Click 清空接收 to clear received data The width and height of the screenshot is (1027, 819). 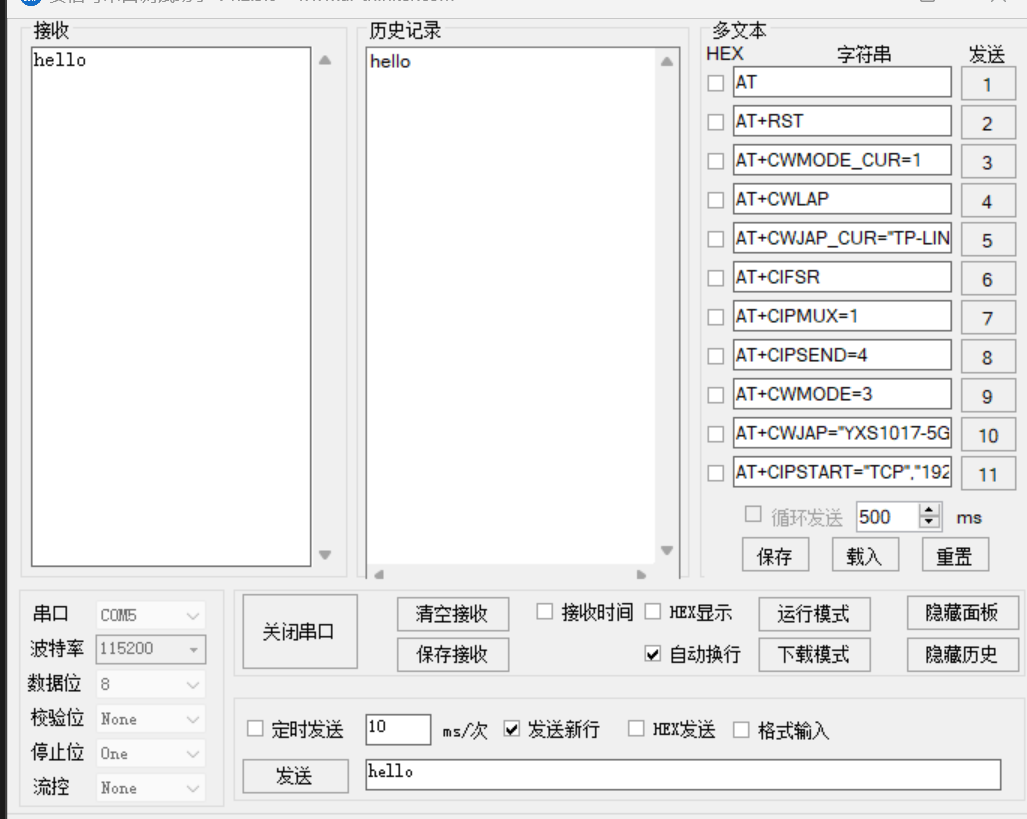(x=453, y=614)
